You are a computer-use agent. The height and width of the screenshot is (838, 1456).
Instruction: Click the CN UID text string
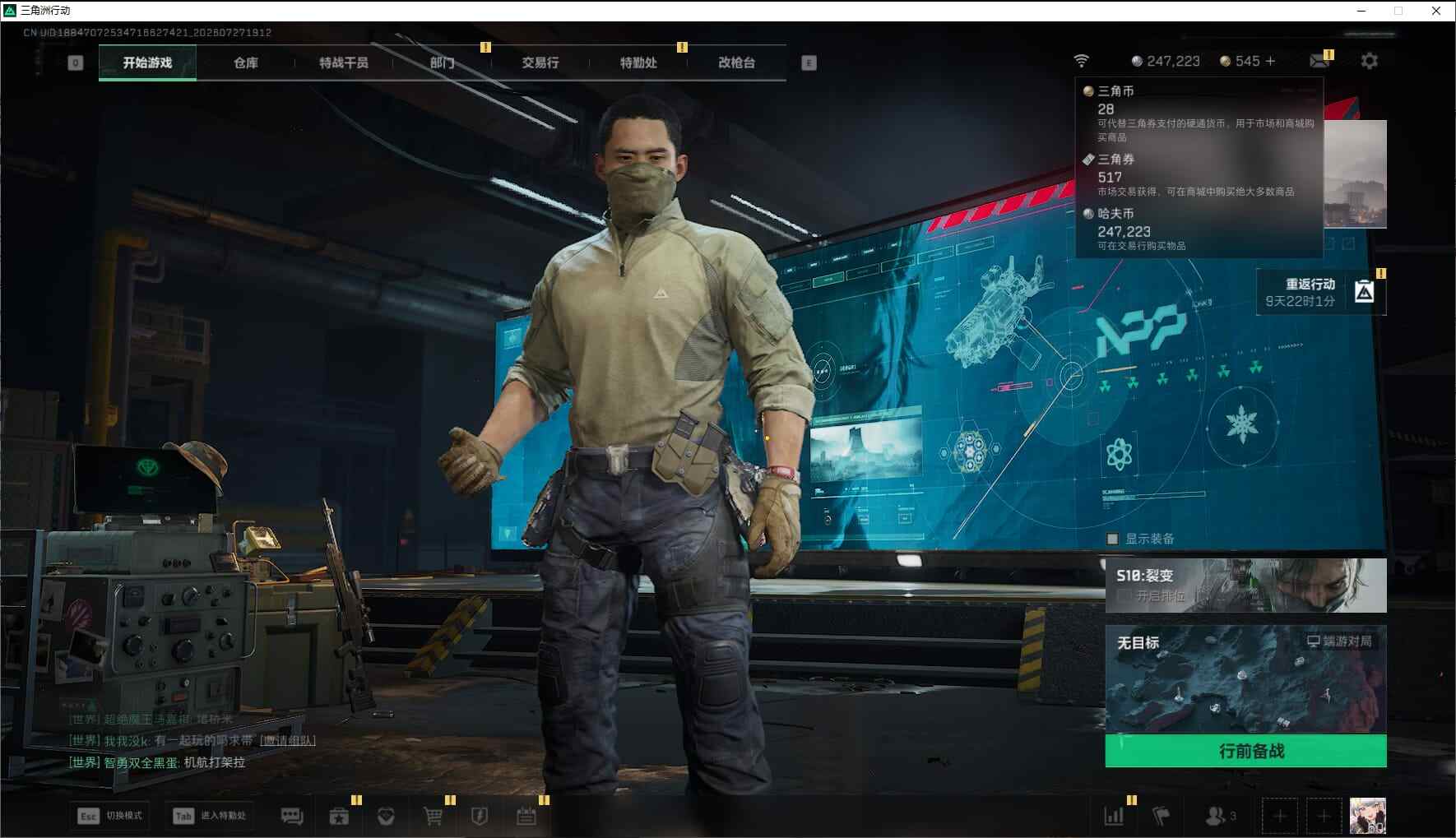coord(147,33)
